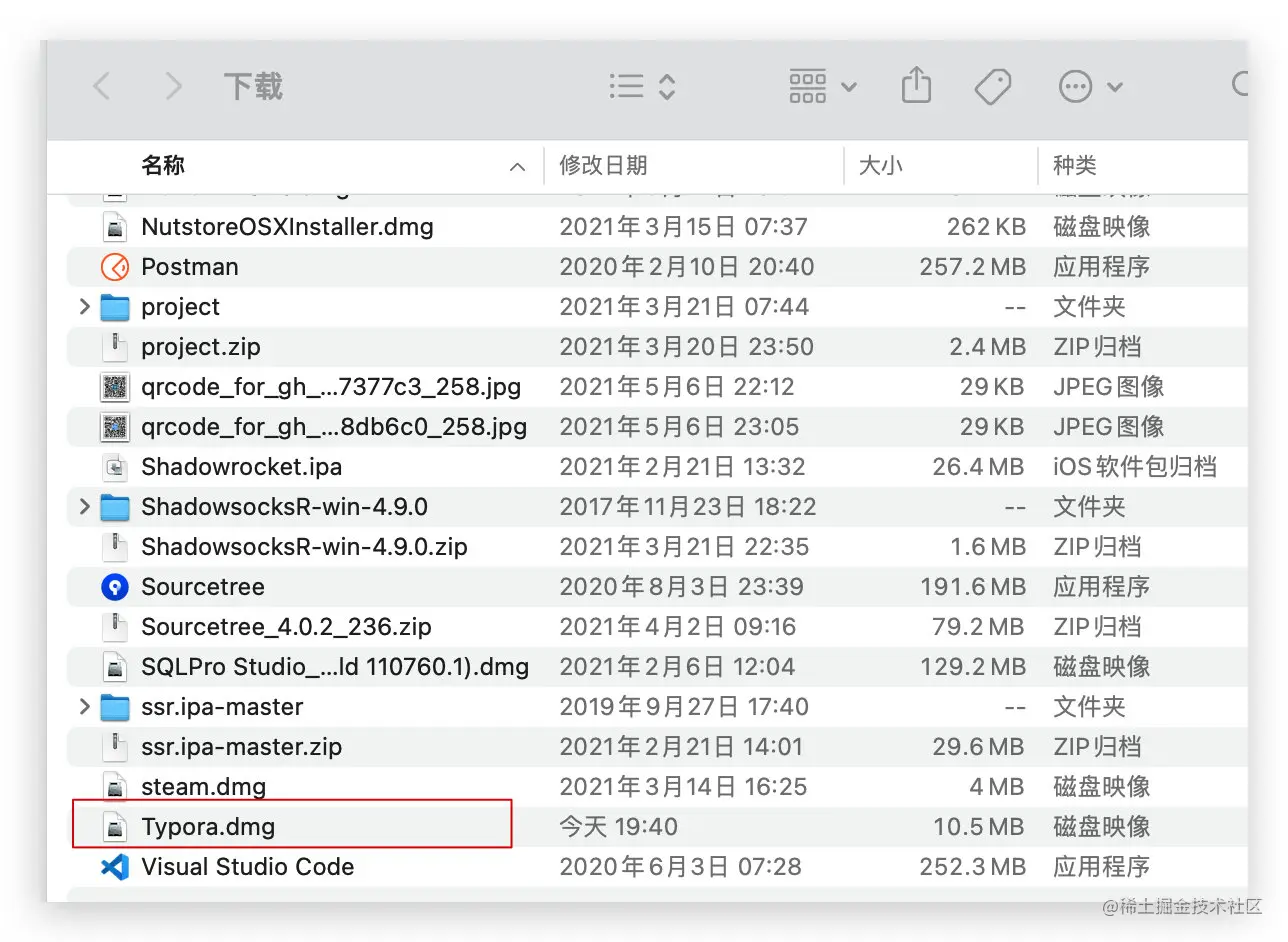Click the 191.6 MB size of Sourcetree
Image resolution: width=1288 pixels, height=942 pixels.
(973, 587)
